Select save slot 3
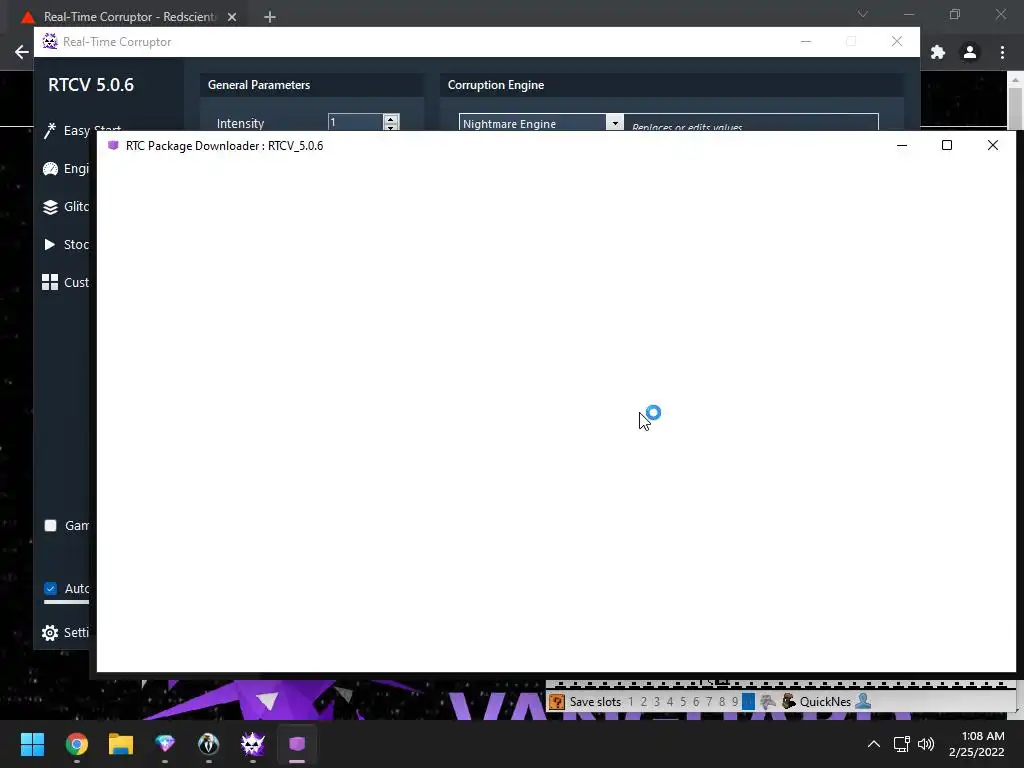1024x768 pixels. (657, 701)
